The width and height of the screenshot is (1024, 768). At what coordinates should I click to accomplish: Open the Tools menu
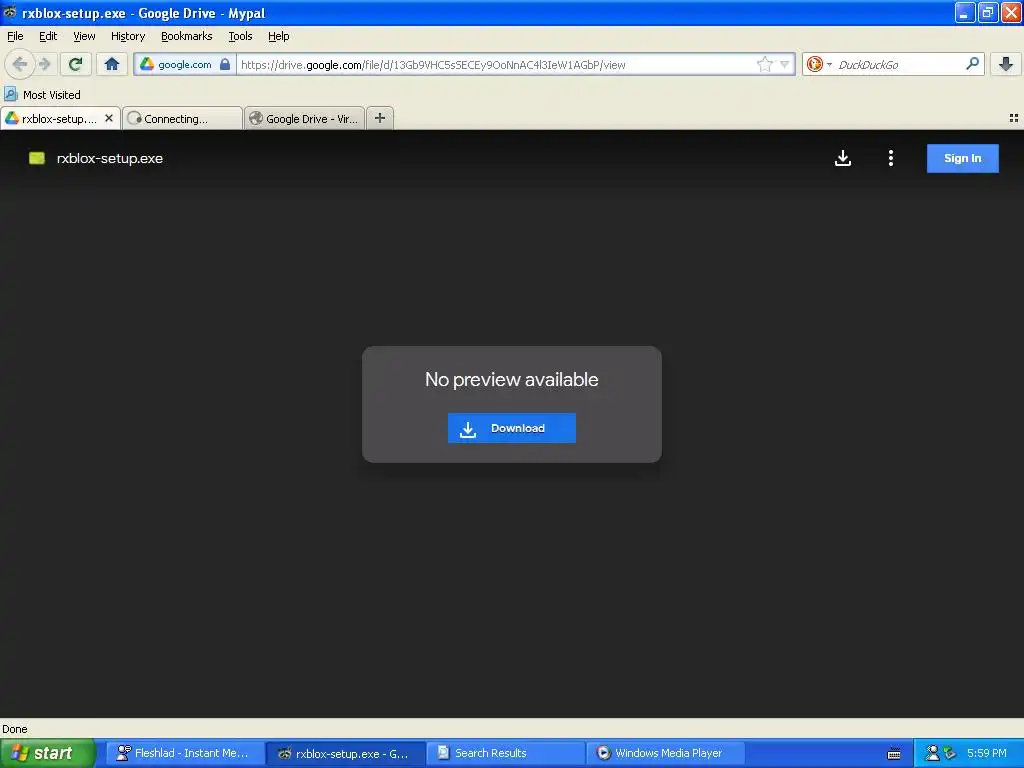(240, 36)
